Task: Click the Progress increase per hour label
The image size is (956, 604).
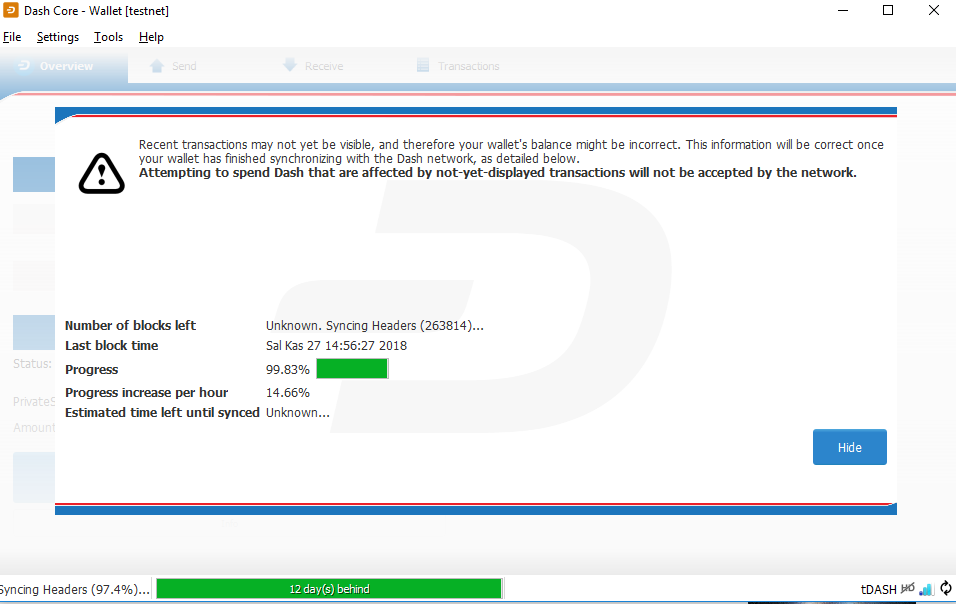Action: pyautogui.click(x=146, y=393)
